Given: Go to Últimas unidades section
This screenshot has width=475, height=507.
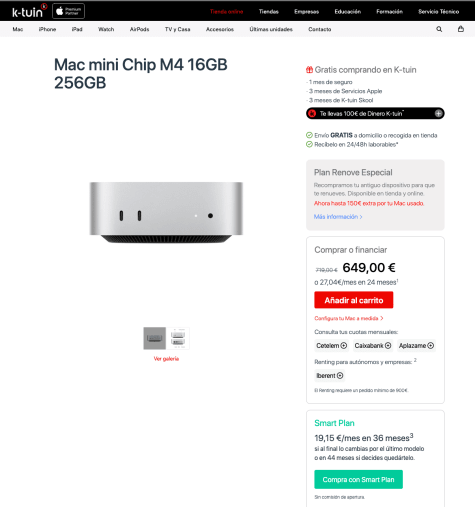Looking at the screenshot, I should click(271, 29).
